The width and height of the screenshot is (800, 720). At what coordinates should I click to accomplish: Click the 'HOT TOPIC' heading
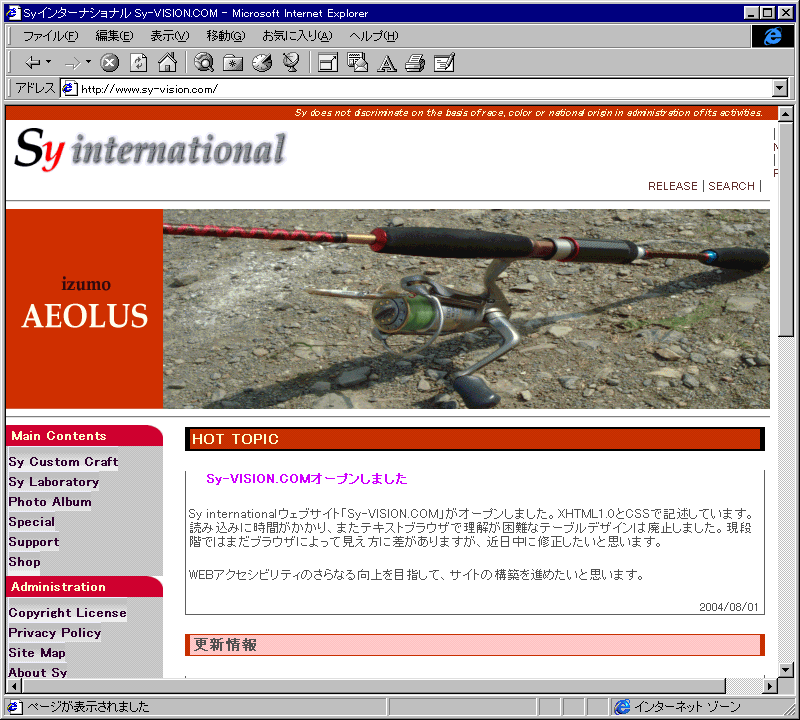(x=235, y=439)
